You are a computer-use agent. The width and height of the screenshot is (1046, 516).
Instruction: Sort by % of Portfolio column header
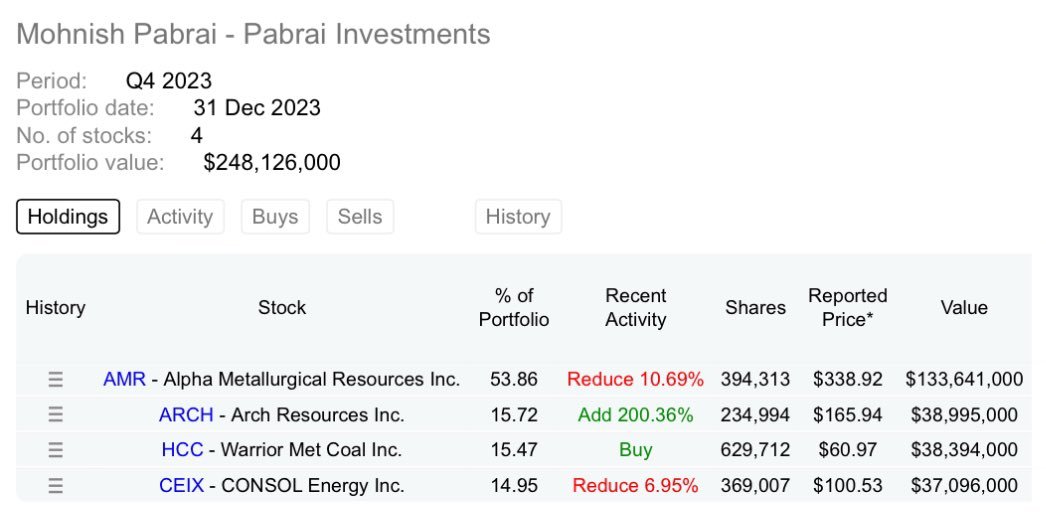pyautogui.click(x=514, y=308)
